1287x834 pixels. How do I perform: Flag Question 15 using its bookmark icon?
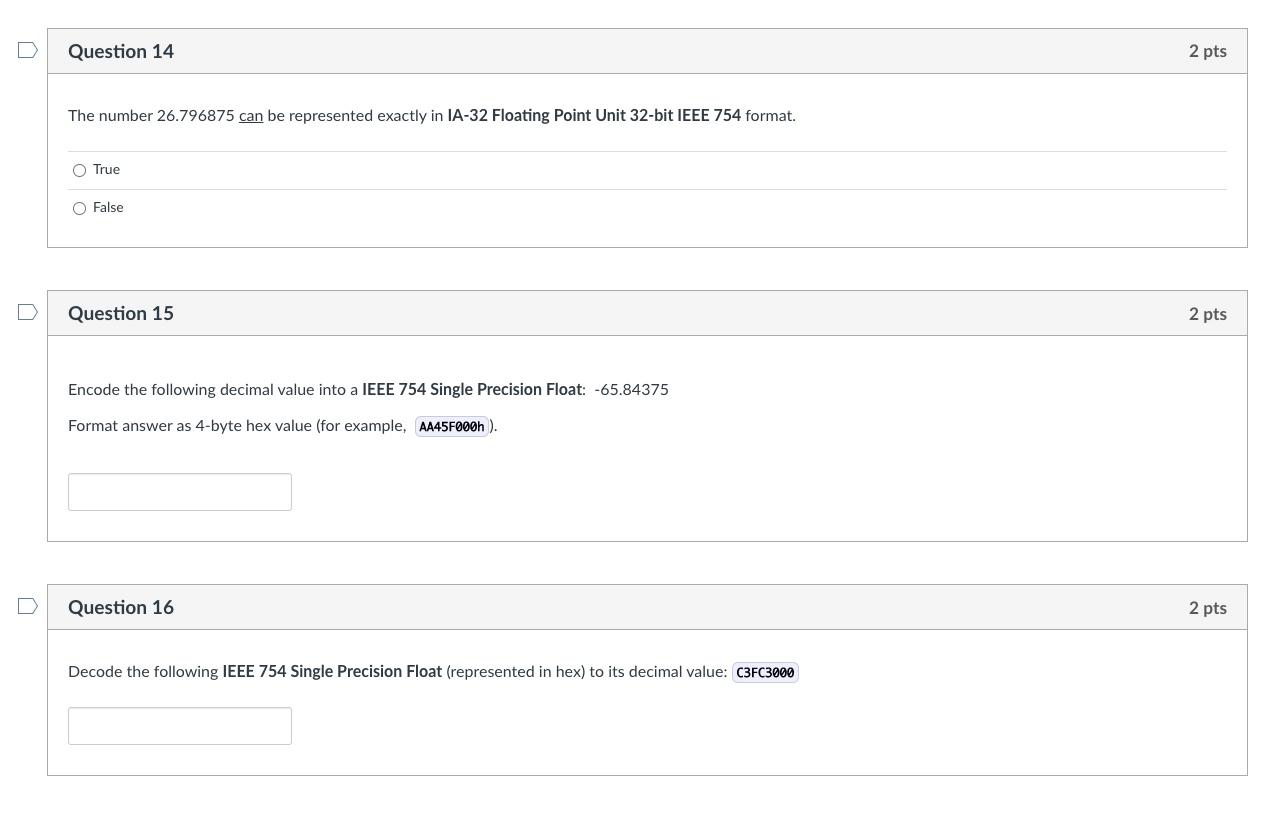(x=27, y=312)
